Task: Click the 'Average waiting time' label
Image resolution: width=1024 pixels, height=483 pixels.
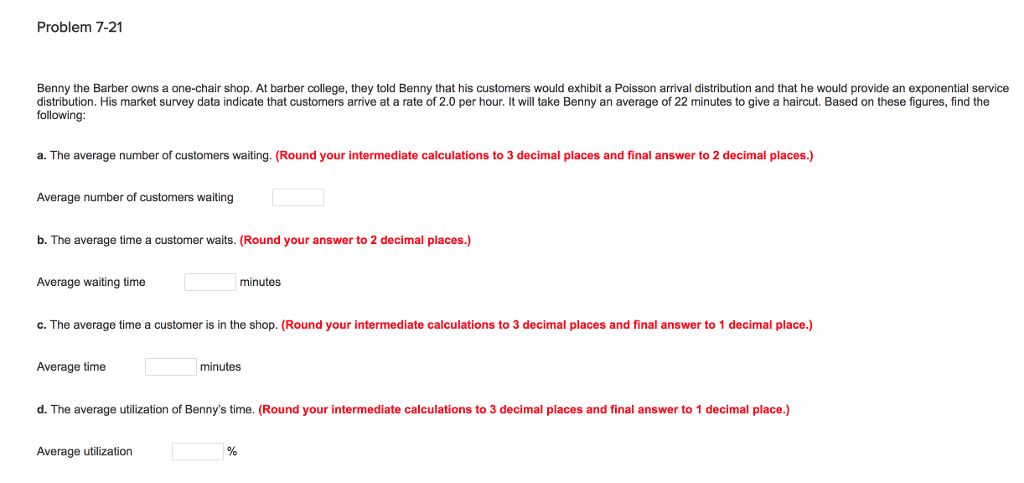Action: [91, 282]
